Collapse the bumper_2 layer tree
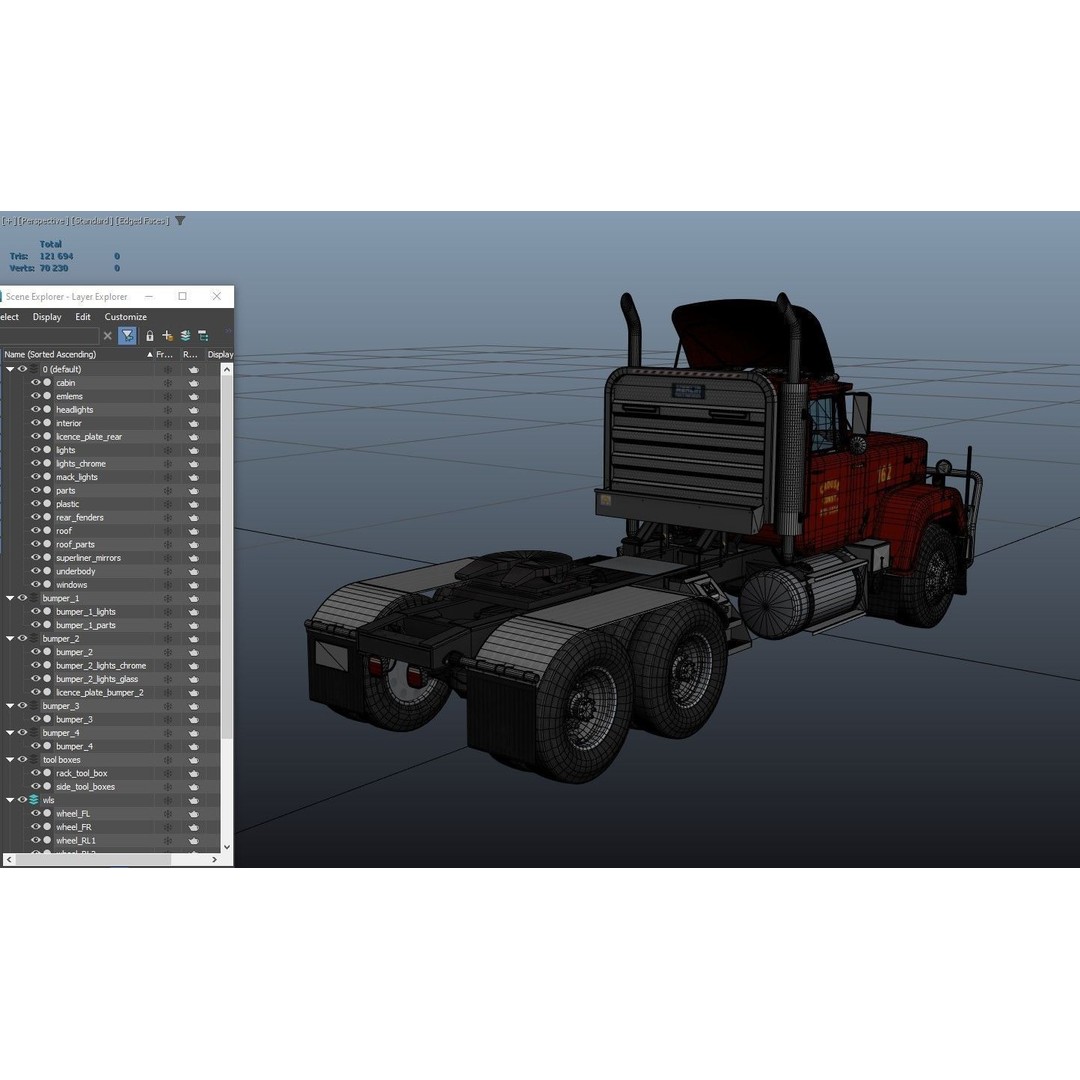Viewport: 1080px width, 1080px height. coord(10,638)
